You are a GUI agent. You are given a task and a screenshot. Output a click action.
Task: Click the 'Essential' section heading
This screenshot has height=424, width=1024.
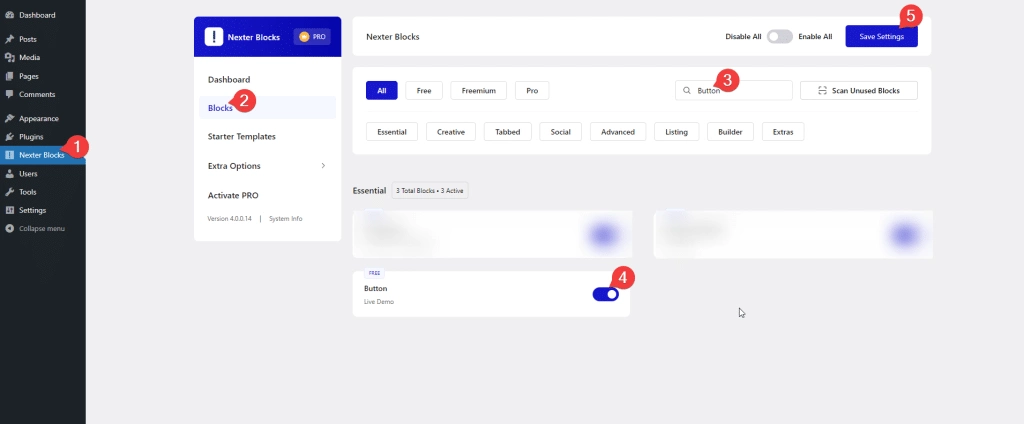click(370, 191)
